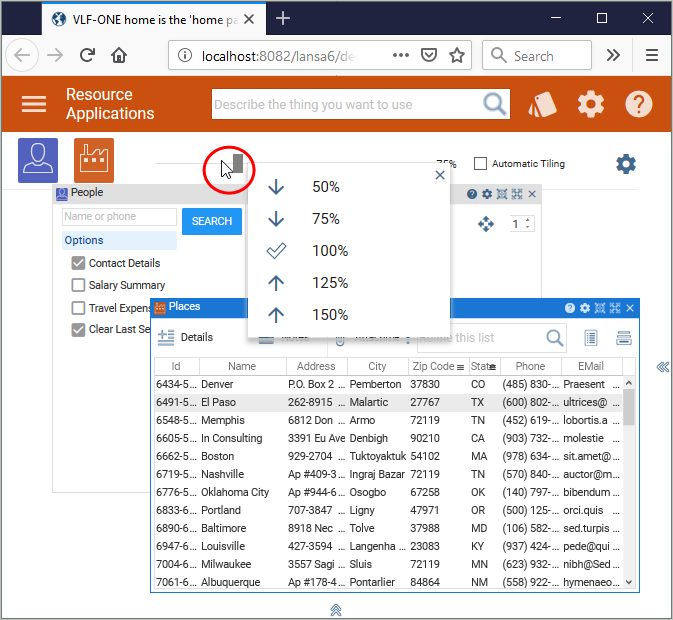Click the shrink icon in People panel header
This screenshot has height=620, width=673.
coord(502,194)
